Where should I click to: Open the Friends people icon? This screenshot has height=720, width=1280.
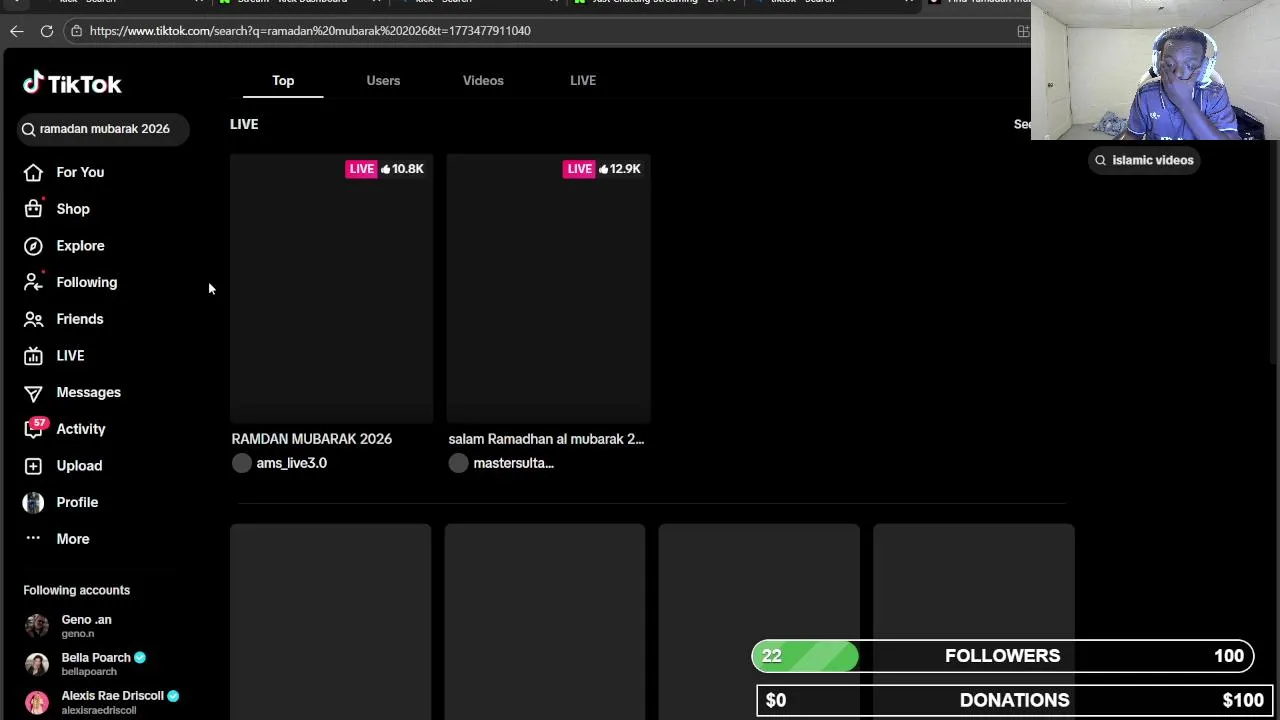pyautogui.click(x=33, y=319)
